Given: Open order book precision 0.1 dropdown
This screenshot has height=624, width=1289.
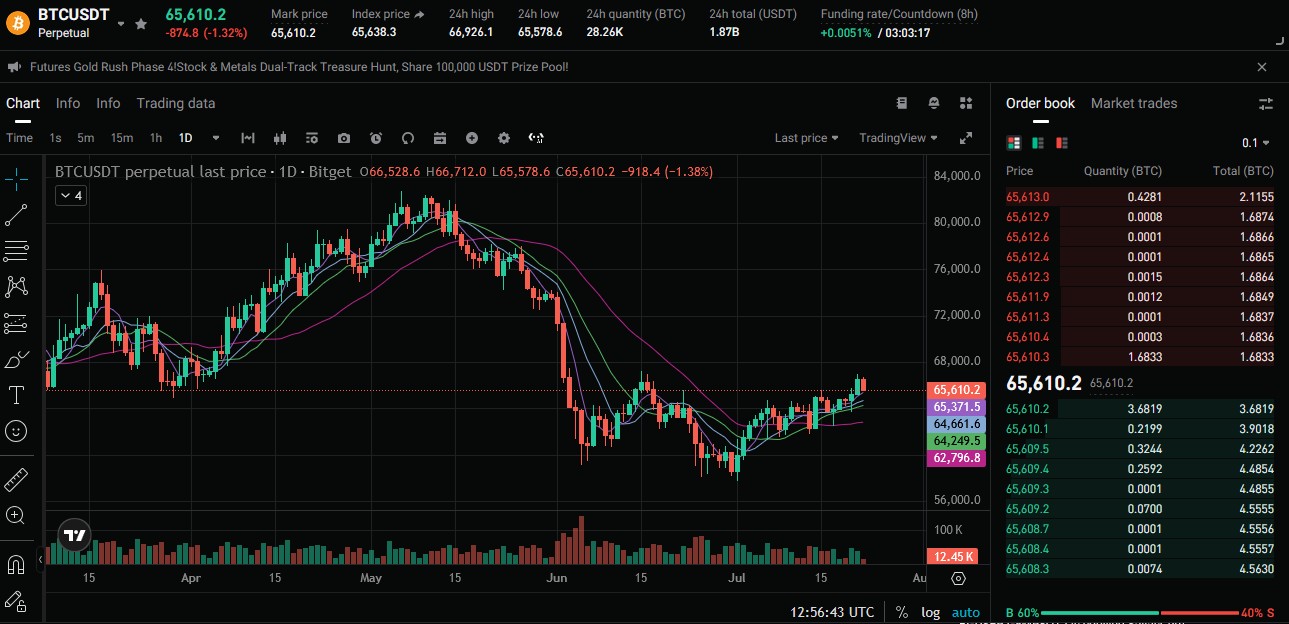Looking at the screenshot, I should 1256,143.
